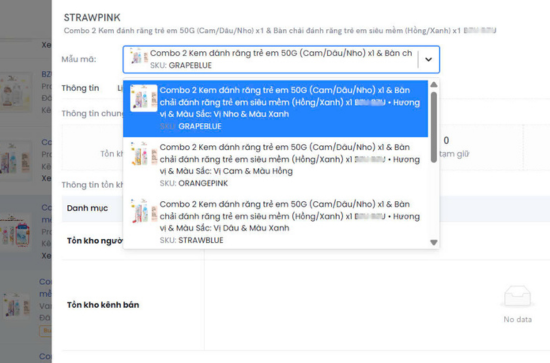Click the selected variant thumbnail in combo box
550x363 pixels.
click(x=139, y=56)
